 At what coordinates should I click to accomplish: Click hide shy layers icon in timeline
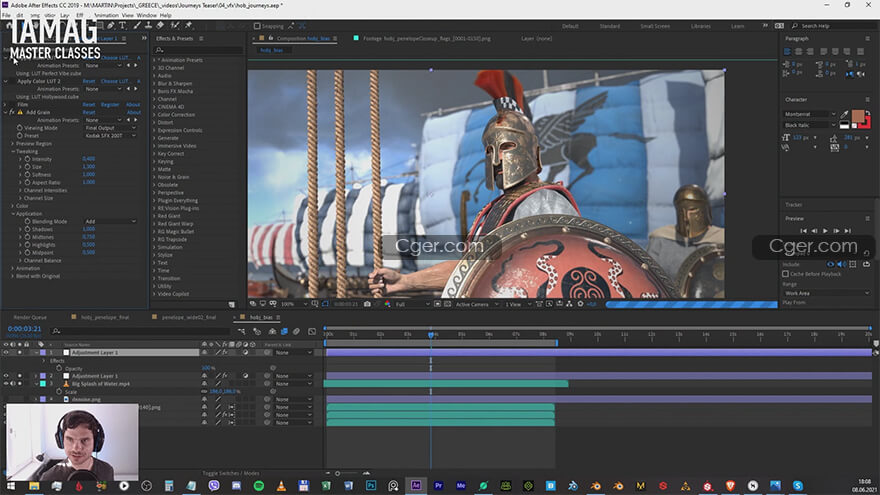(x=272, y=332)
